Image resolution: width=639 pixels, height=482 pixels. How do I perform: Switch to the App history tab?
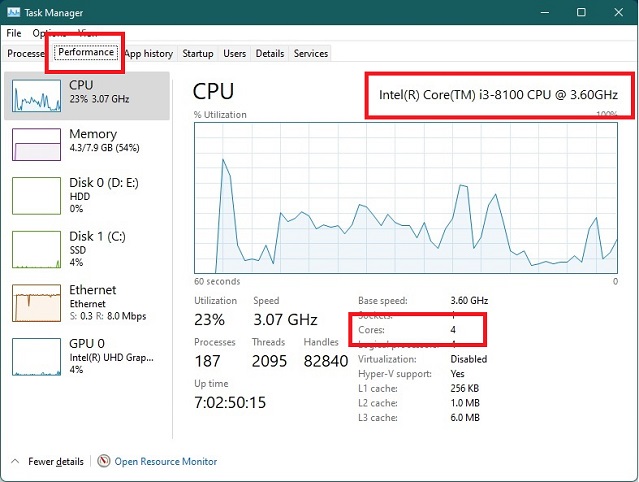[x=148, y=53]
